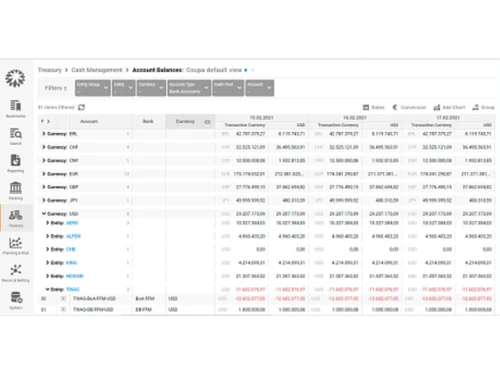The width and height of the screenshot is (500, 375).
Task: Click the Group tool
Action: (483, 107)
